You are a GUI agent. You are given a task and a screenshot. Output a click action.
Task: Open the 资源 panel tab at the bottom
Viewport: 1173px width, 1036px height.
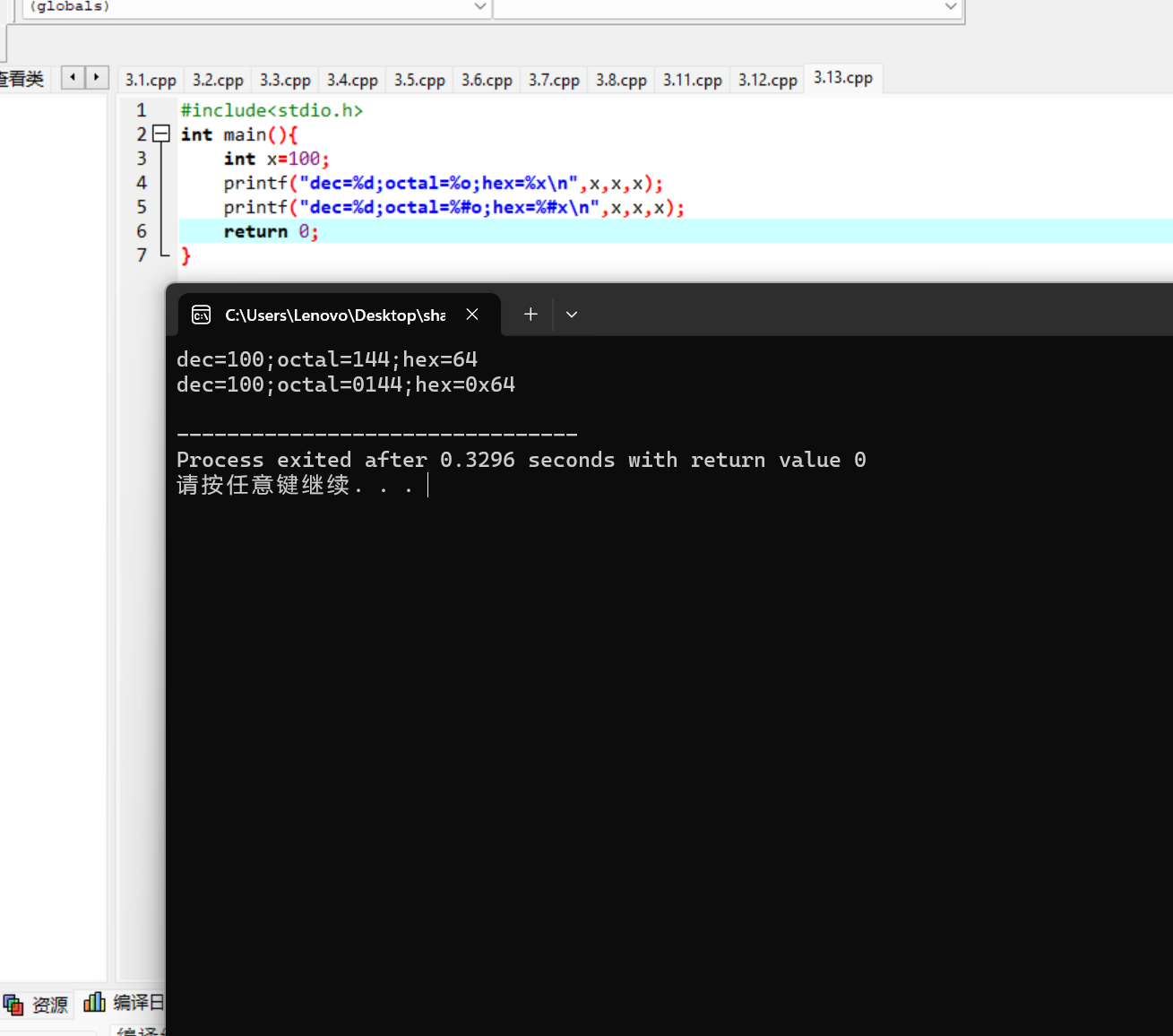pos(37,1005)
